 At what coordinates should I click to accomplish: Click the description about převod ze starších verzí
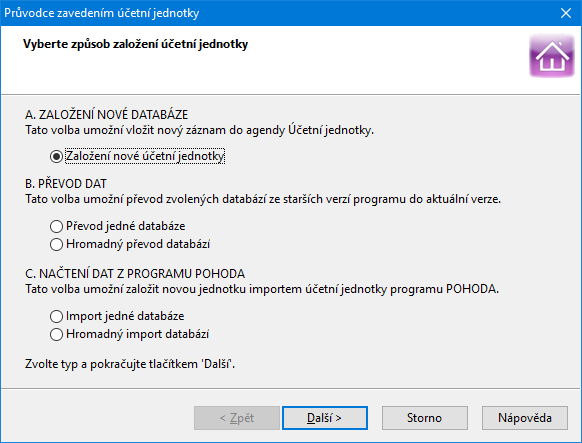click(263, 199)
